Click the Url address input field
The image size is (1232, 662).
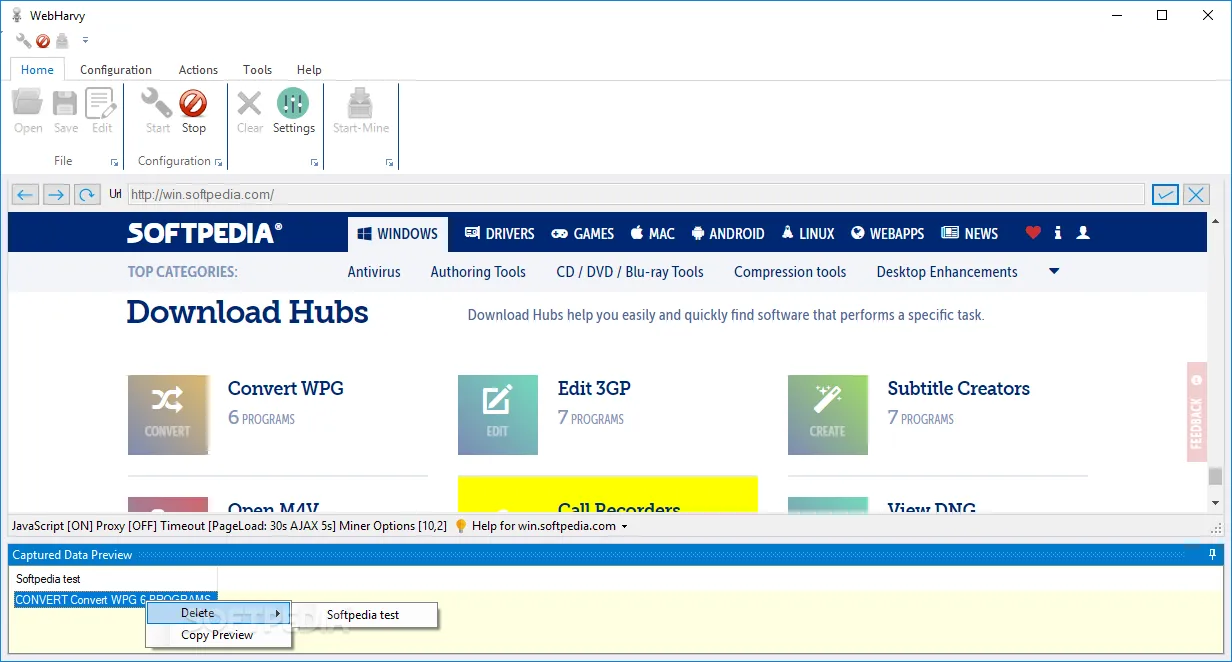pyautogui.click(x=636, y=195)
